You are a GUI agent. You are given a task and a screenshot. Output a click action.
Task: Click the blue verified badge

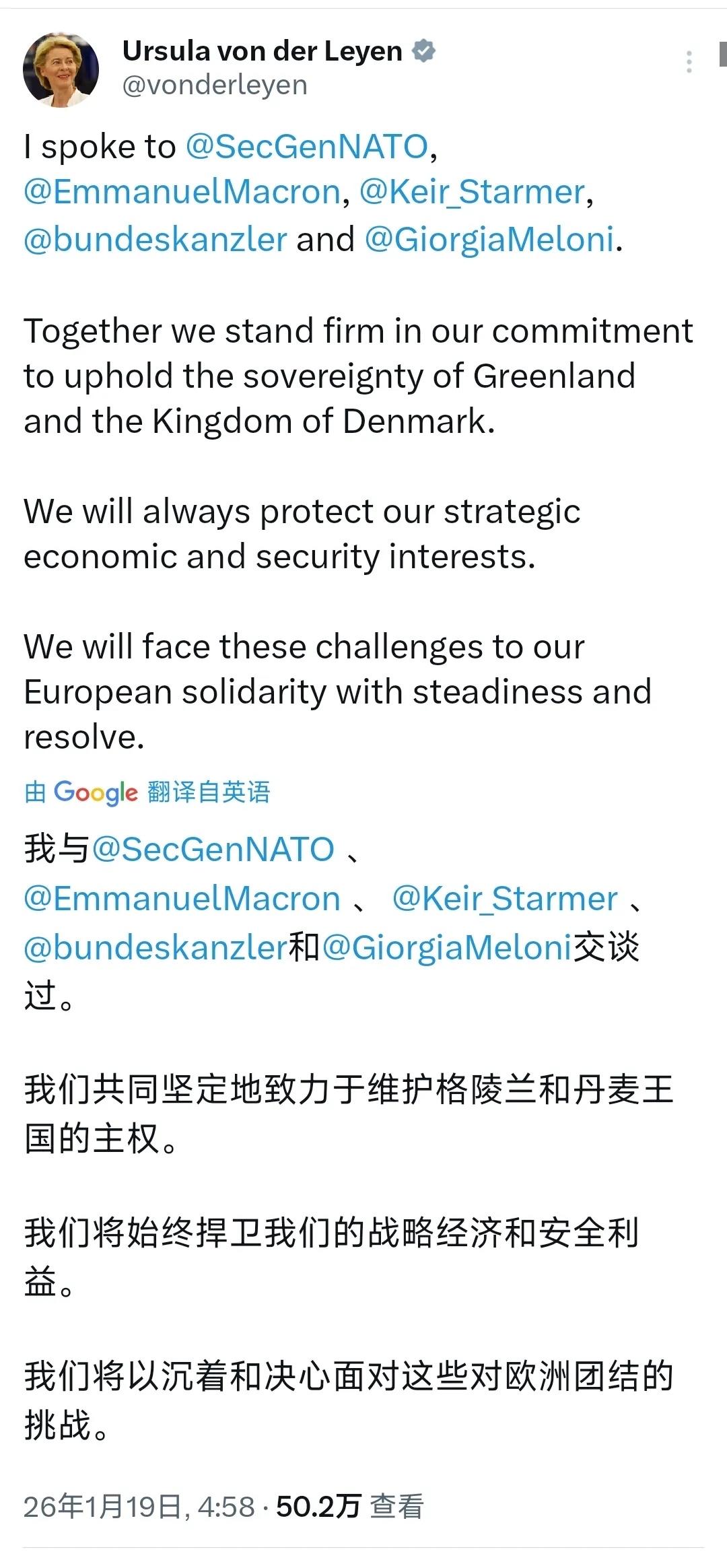point(424,49)
